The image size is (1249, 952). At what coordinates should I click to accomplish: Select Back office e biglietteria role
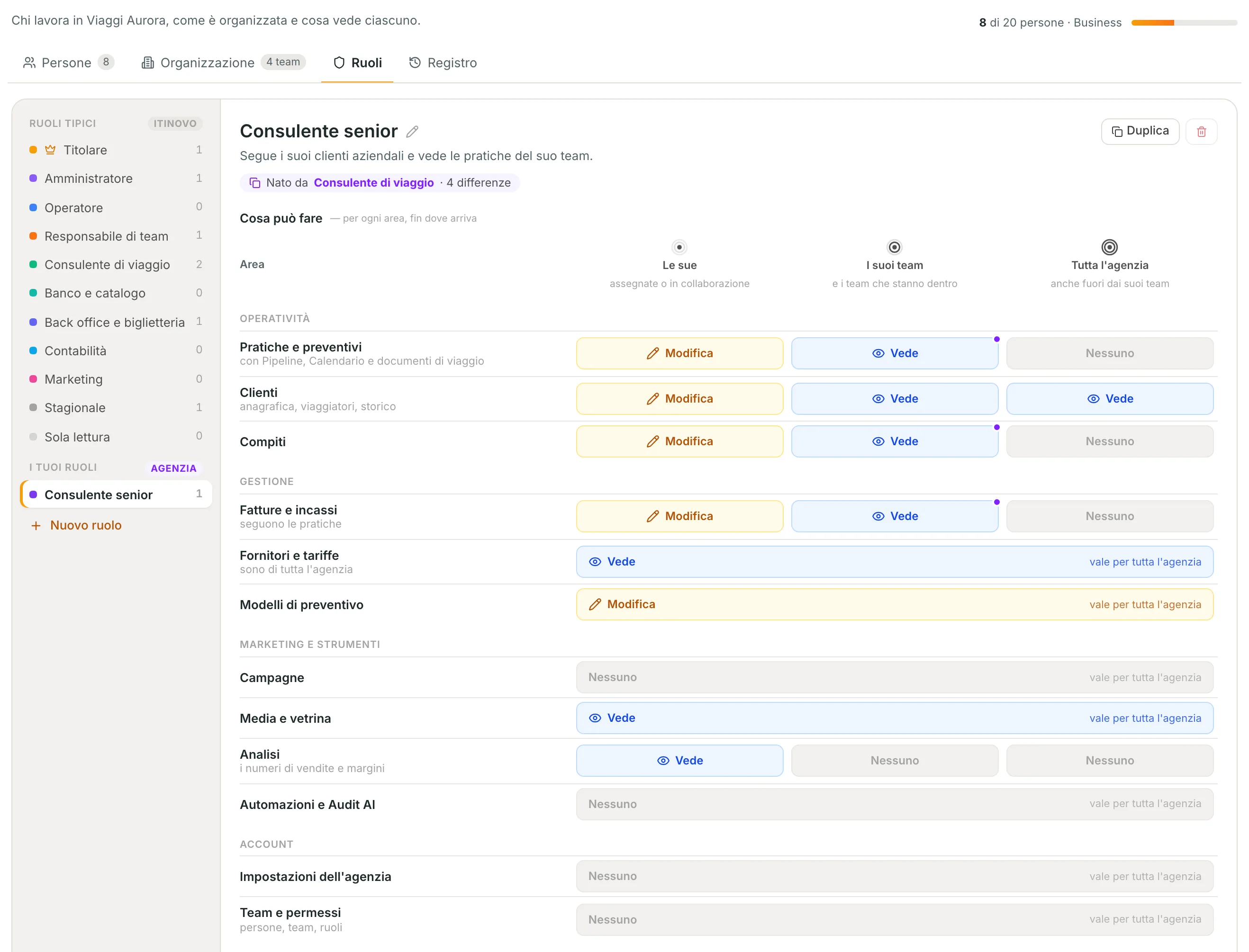point(116,322)
